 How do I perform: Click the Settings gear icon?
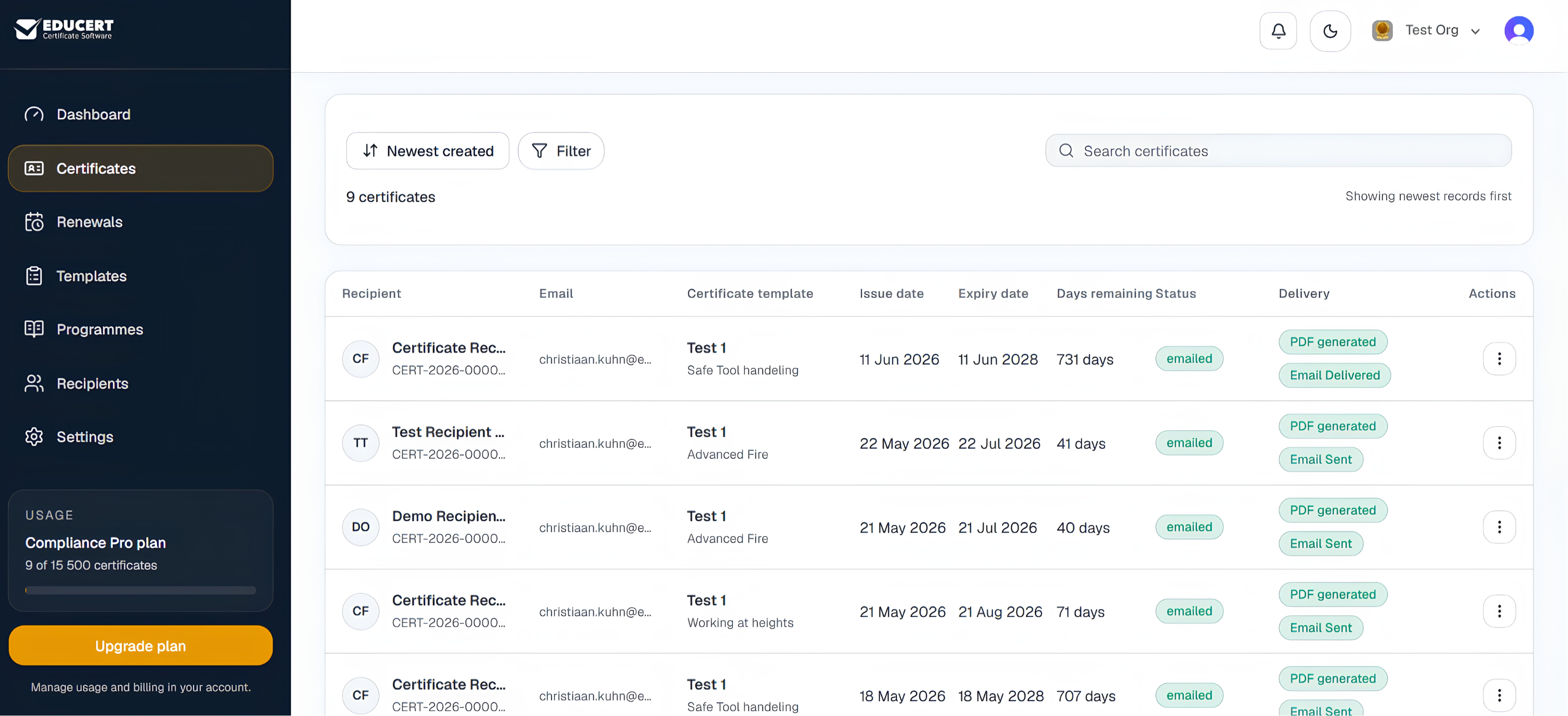[x=34, y=436]
